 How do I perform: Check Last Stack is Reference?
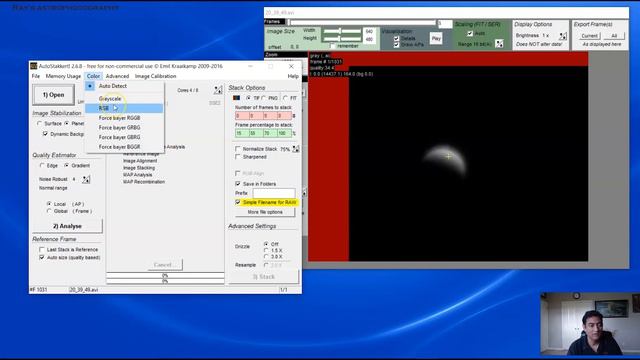pos(42,249)
